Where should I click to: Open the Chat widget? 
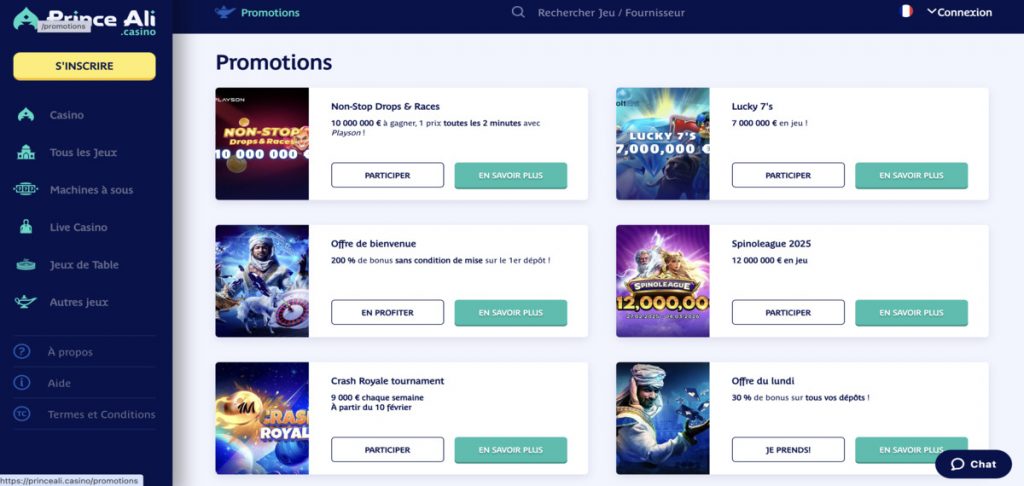[x=972, y=464]
